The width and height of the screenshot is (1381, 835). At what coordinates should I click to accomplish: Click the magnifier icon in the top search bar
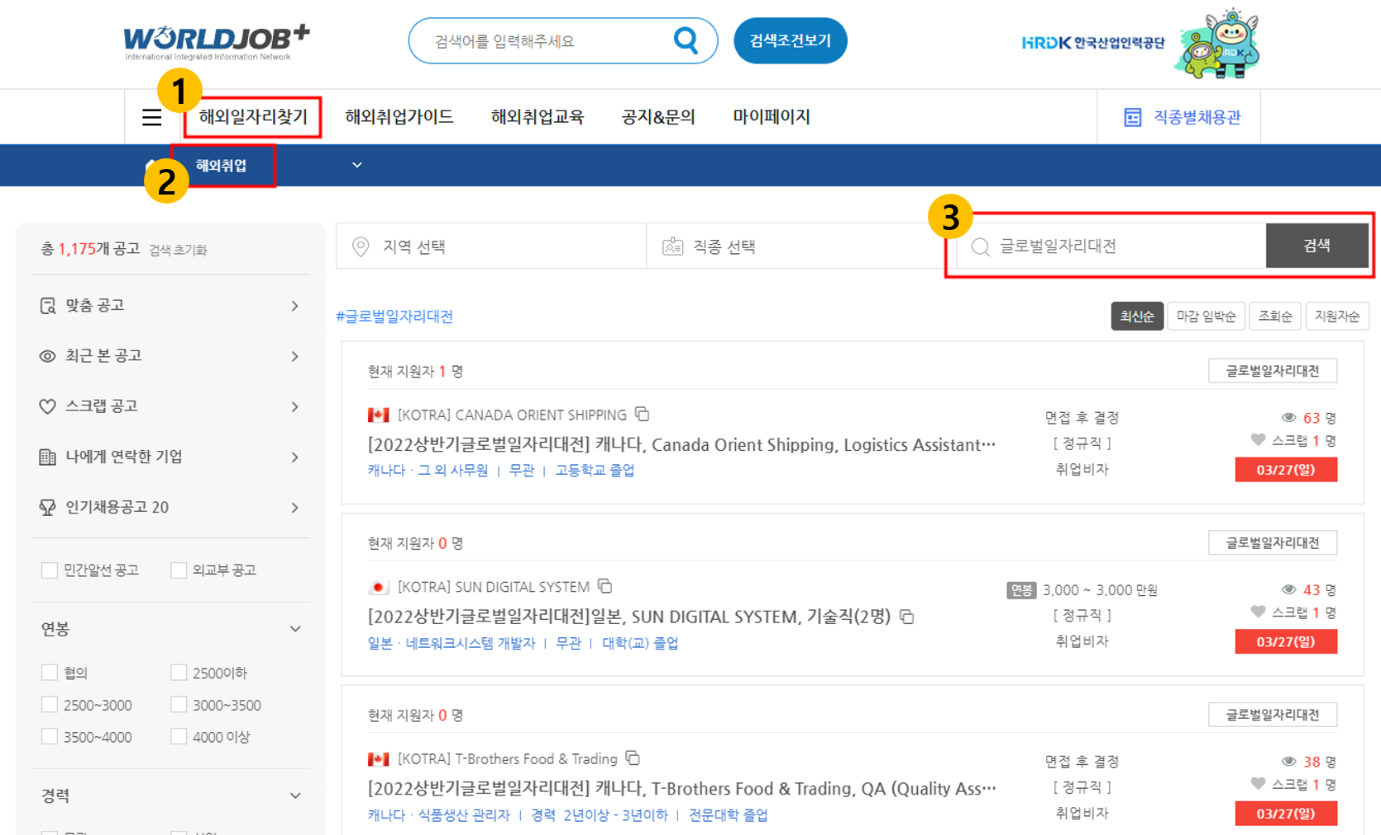coord(686,40)
